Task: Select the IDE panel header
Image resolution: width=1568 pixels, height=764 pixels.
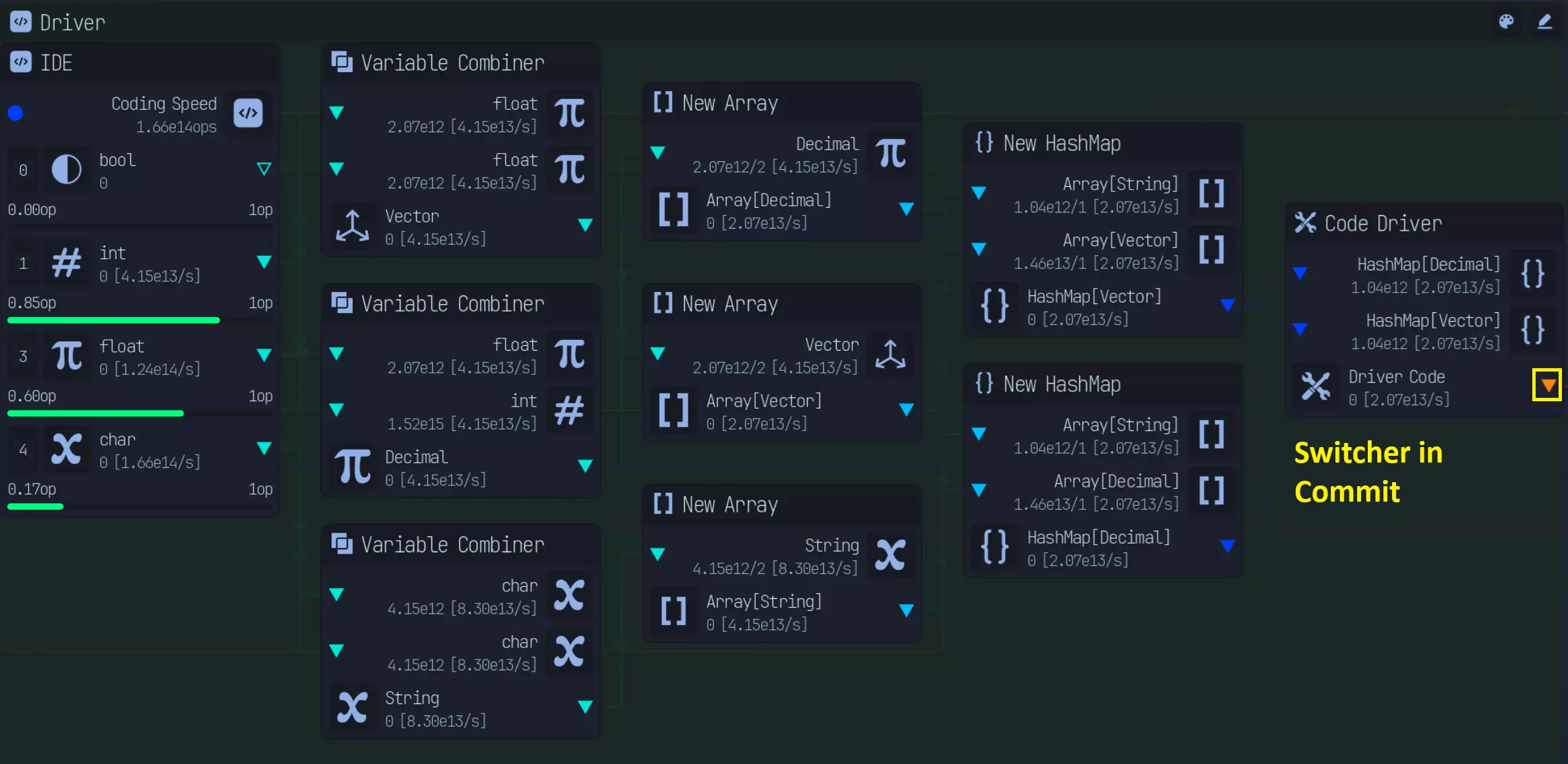Action: coord(57,63)
